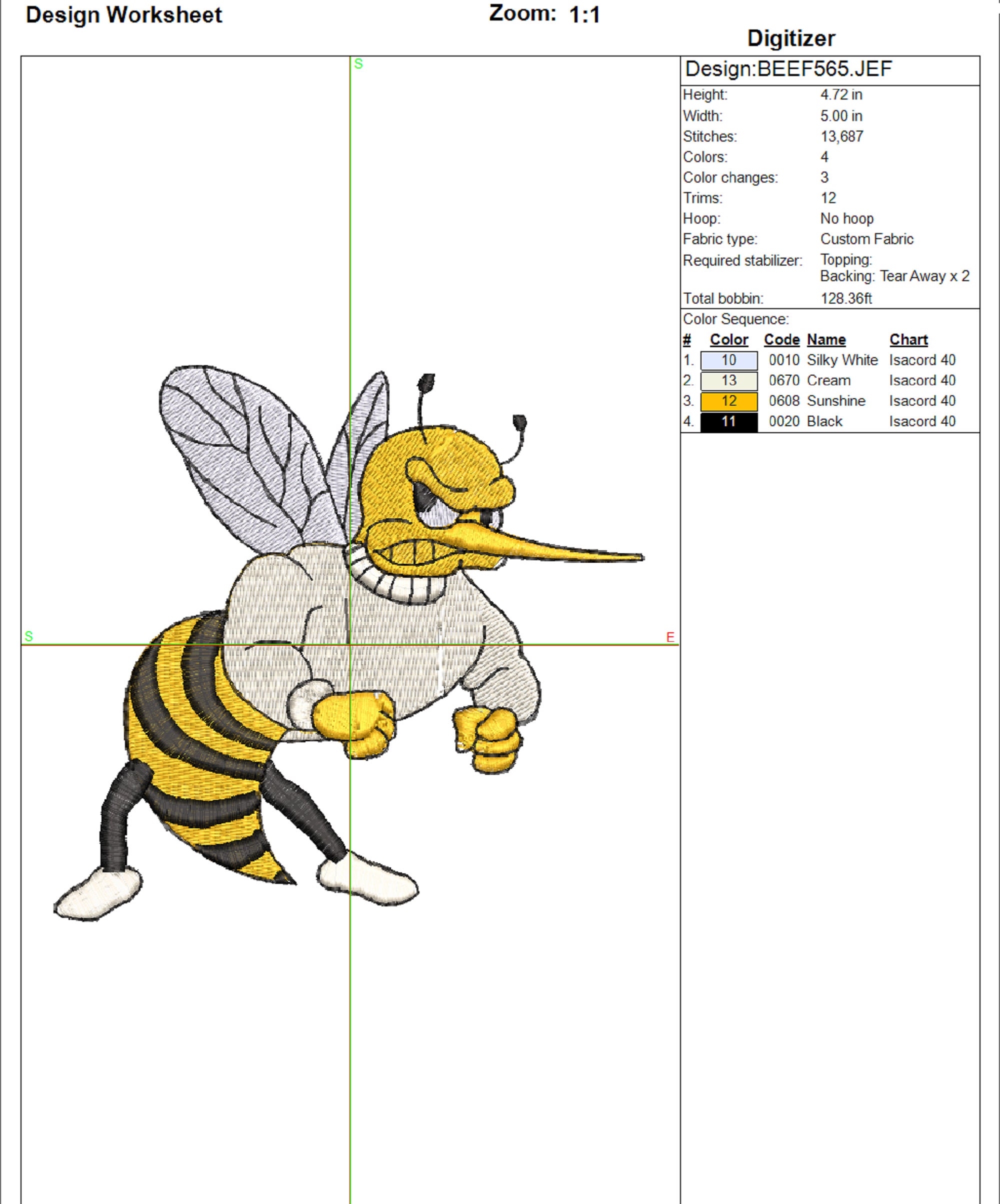The width and height of the screenshot is (1000, 1204).
Task: Click the stitch count '13,687'
Action: point(842,137)
